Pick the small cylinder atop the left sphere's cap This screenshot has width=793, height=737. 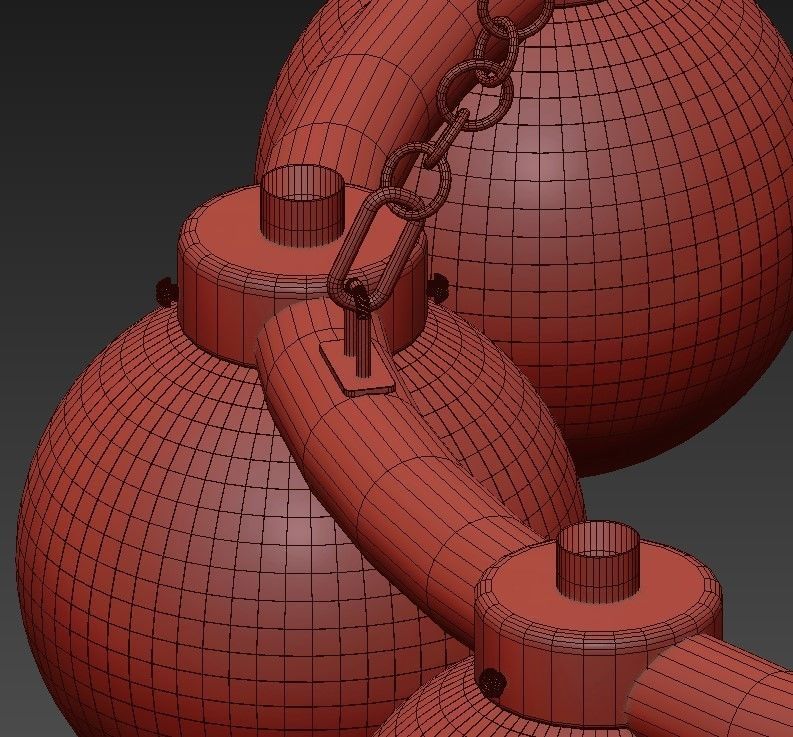point(303,206)
